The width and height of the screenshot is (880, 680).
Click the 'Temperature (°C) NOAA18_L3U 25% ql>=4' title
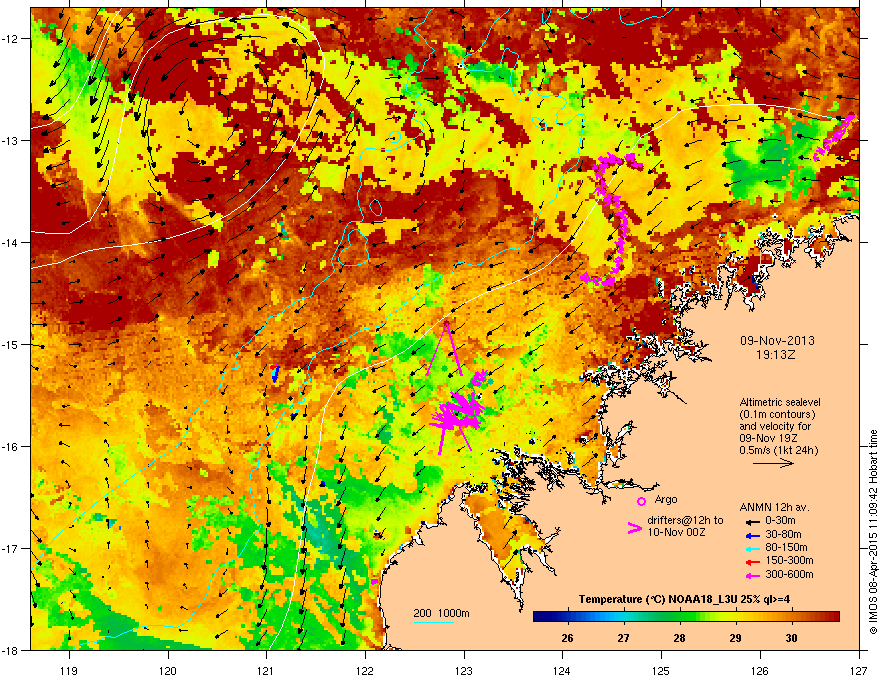tap(684, 599)
